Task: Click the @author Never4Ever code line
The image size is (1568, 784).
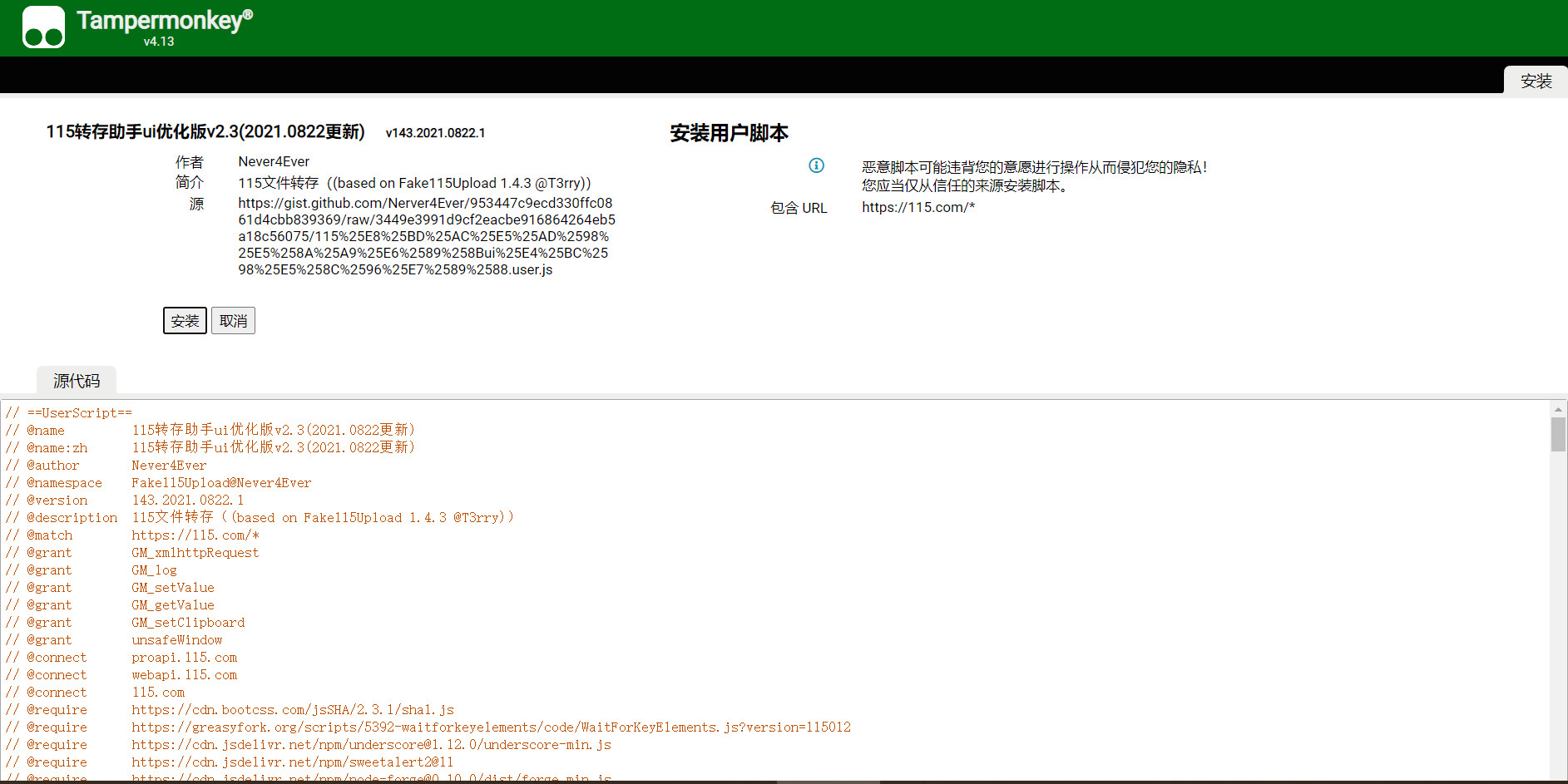Action: [x=106, y=466]
